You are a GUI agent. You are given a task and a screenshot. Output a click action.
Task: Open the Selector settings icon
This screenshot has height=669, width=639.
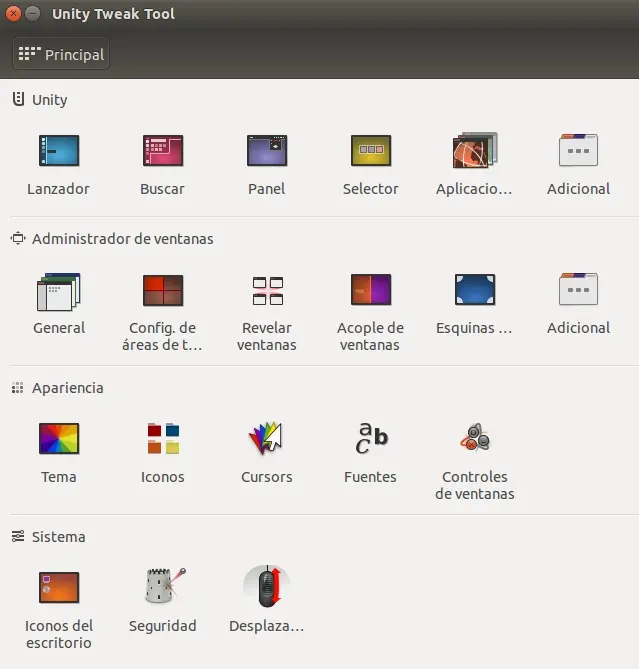(371, 151)
